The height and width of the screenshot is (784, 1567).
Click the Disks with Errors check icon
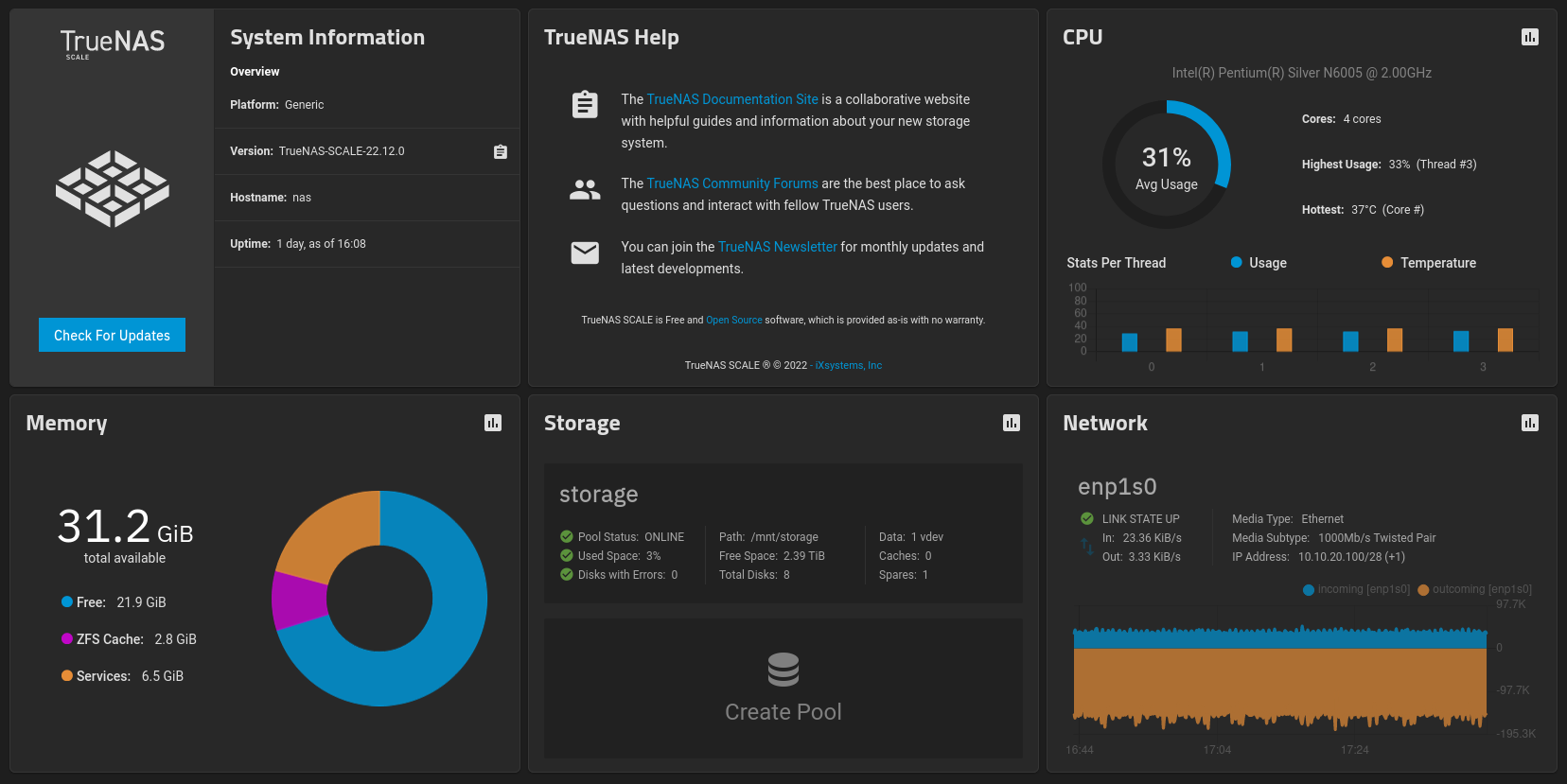567,574
